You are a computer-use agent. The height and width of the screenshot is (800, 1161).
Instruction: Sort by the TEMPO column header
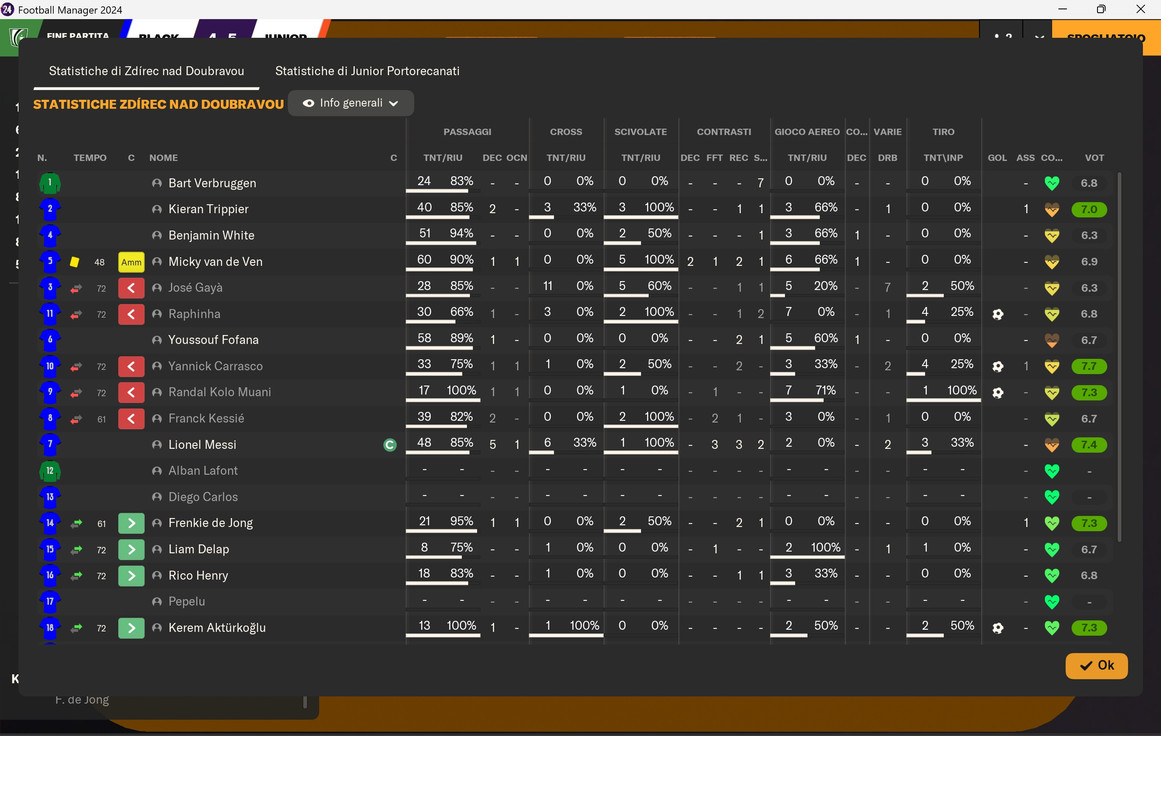[x=90, y=158]
